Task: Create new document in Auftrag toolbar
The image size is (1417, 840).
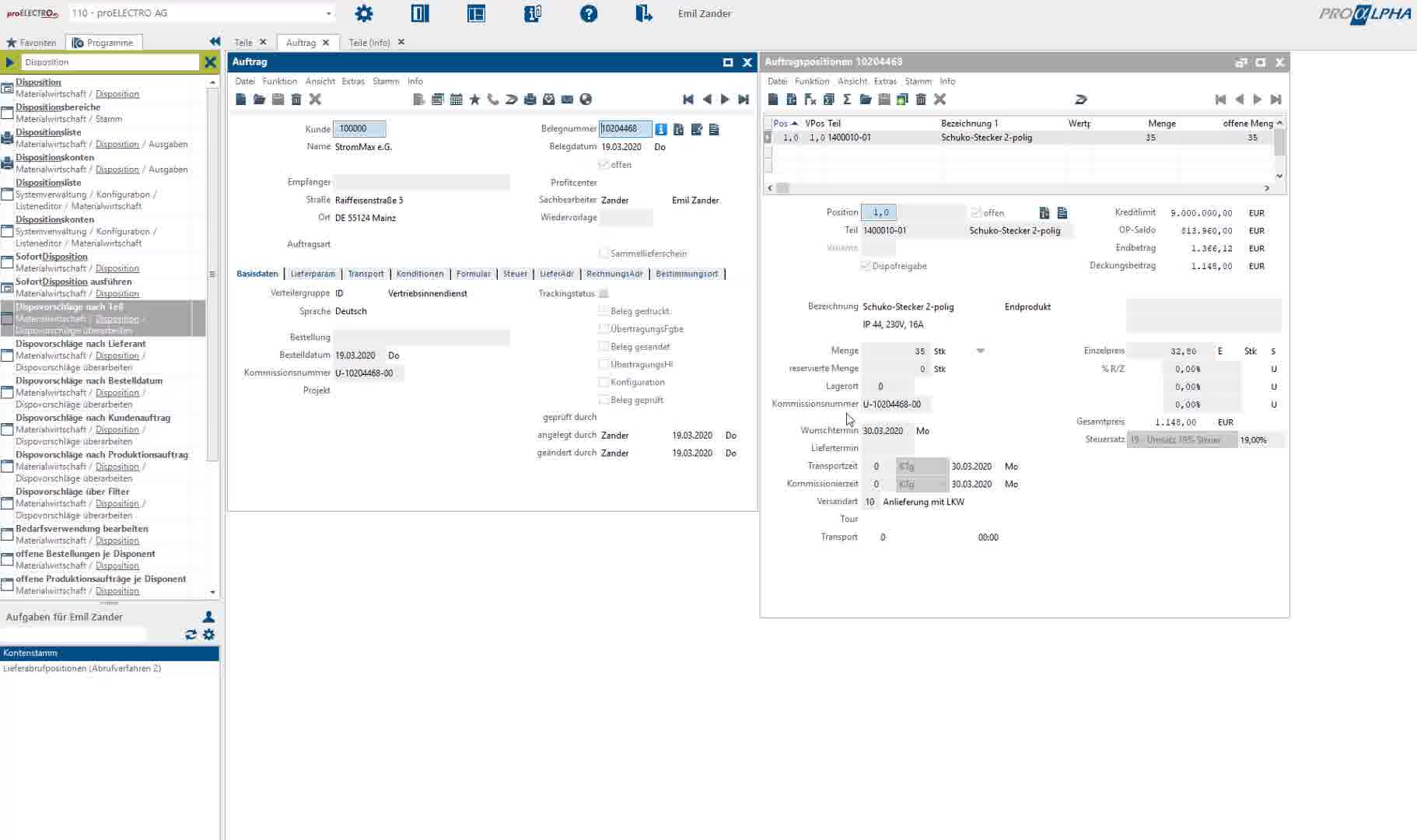Action: tap(241, 100)
